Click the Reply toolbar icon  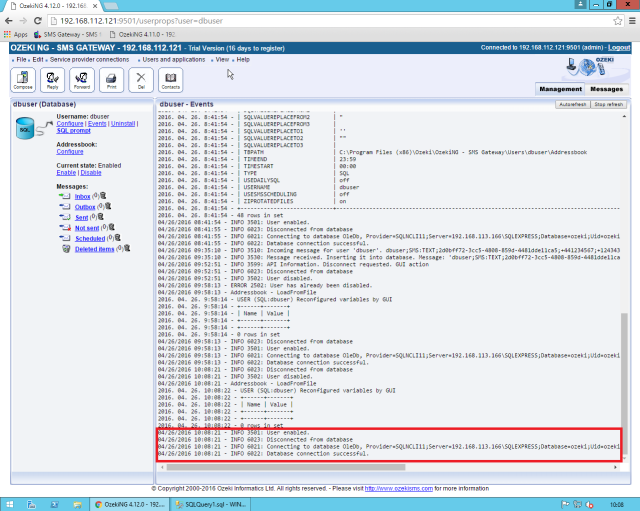tap(52, 80)
